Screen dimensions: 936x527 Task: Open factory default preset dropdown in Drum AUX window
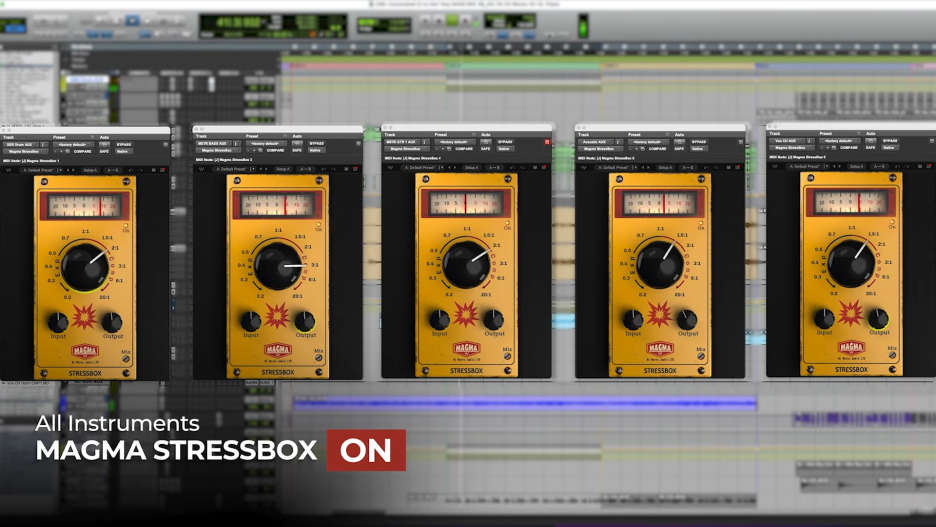73,144
